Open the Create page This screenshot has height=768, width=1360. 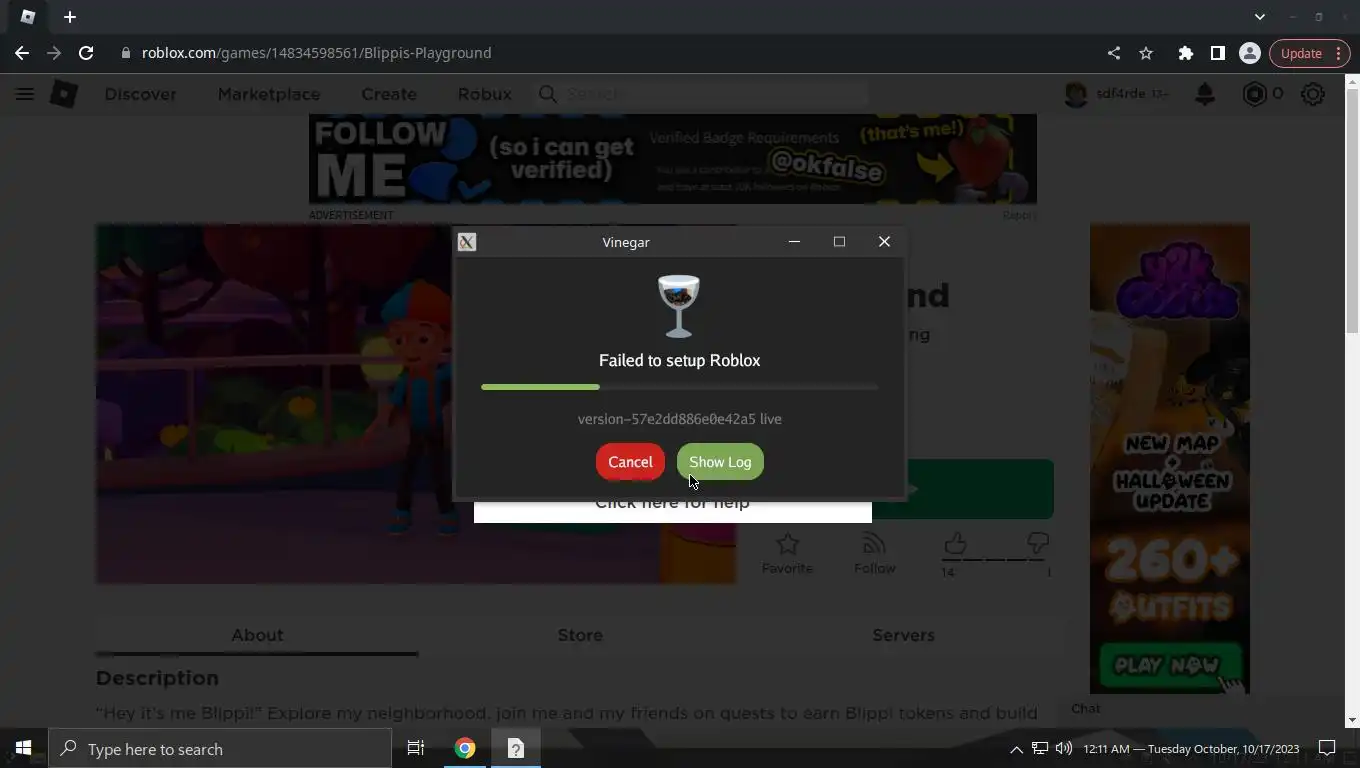click(x=389, y=94)
